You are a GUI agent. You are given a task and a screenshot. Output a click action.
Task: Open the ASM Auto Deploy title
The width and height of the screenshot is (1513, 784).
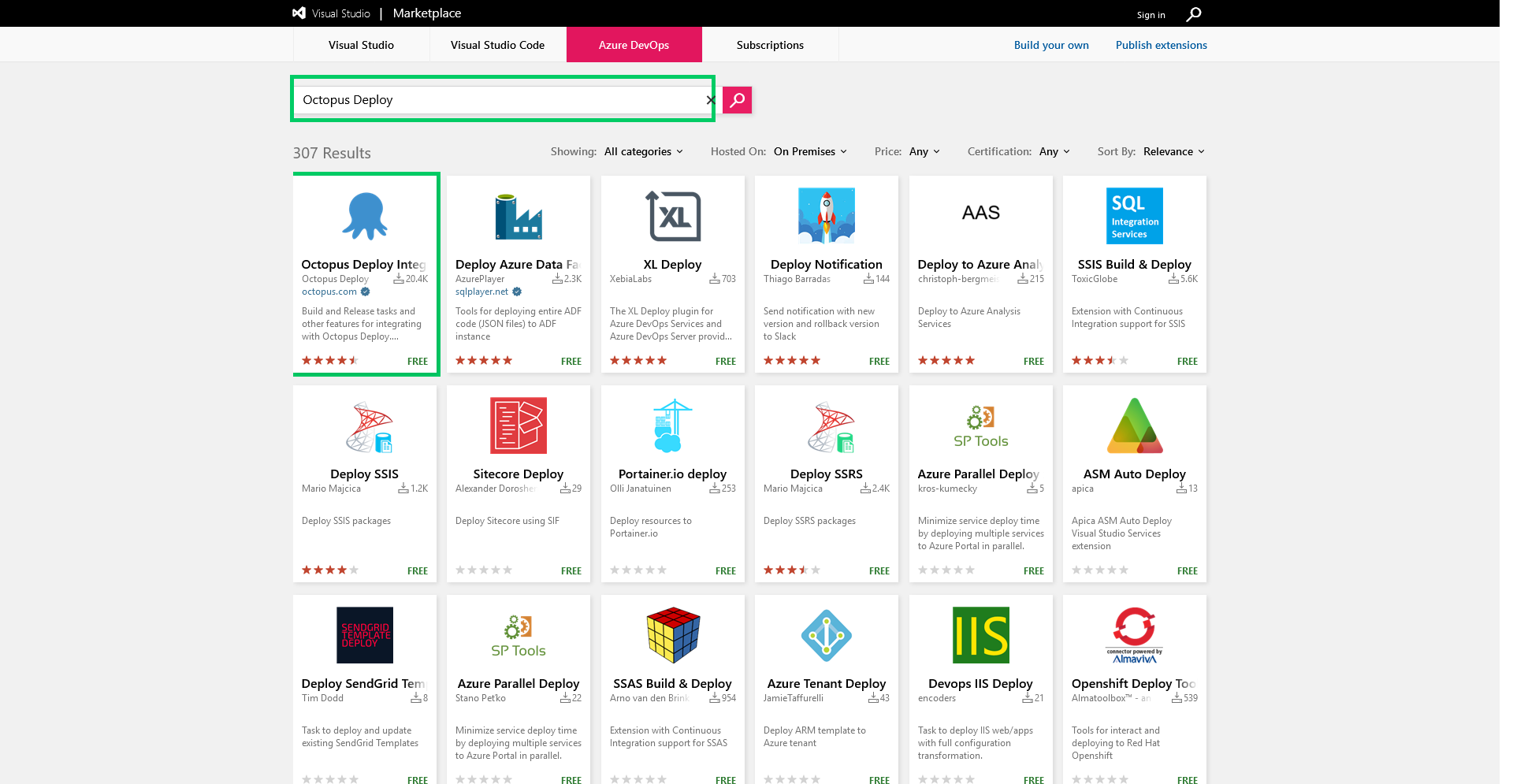(1135, 474)
